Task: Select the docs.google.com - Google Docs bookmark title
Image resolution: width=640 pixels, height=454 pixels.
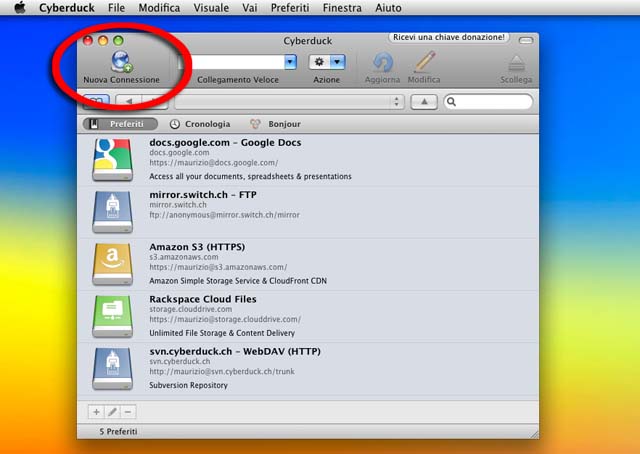Action: click(x=225, y=142)
